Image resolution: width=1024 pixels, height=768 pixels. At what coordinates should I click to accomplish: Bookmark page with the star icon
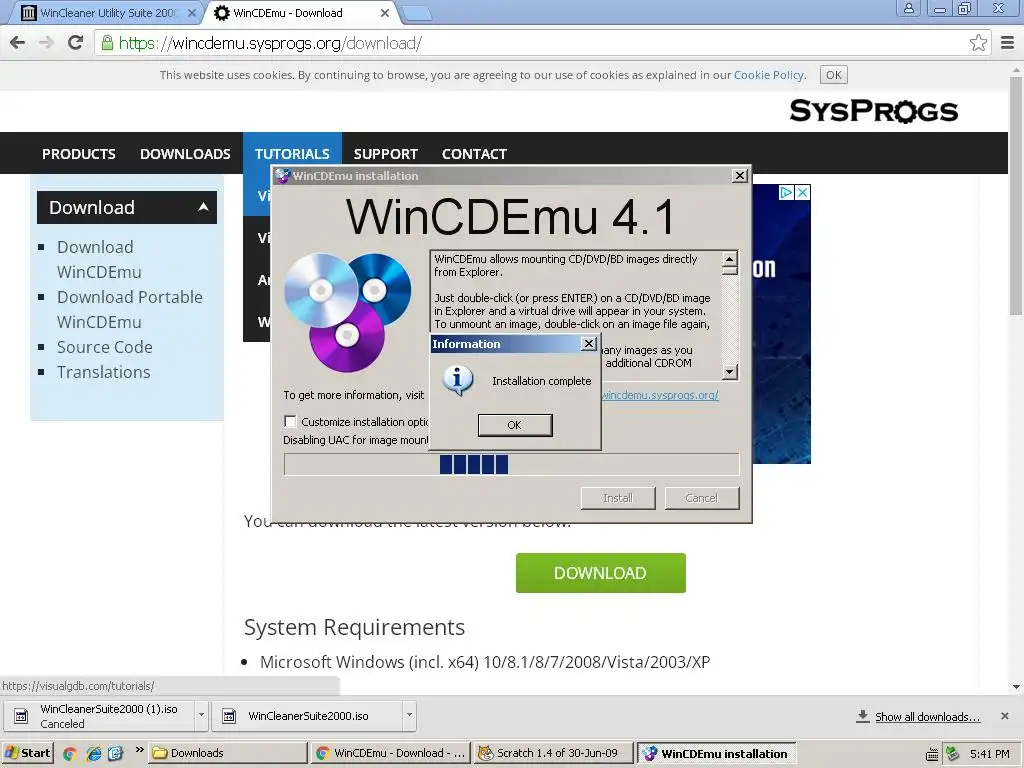978,43
